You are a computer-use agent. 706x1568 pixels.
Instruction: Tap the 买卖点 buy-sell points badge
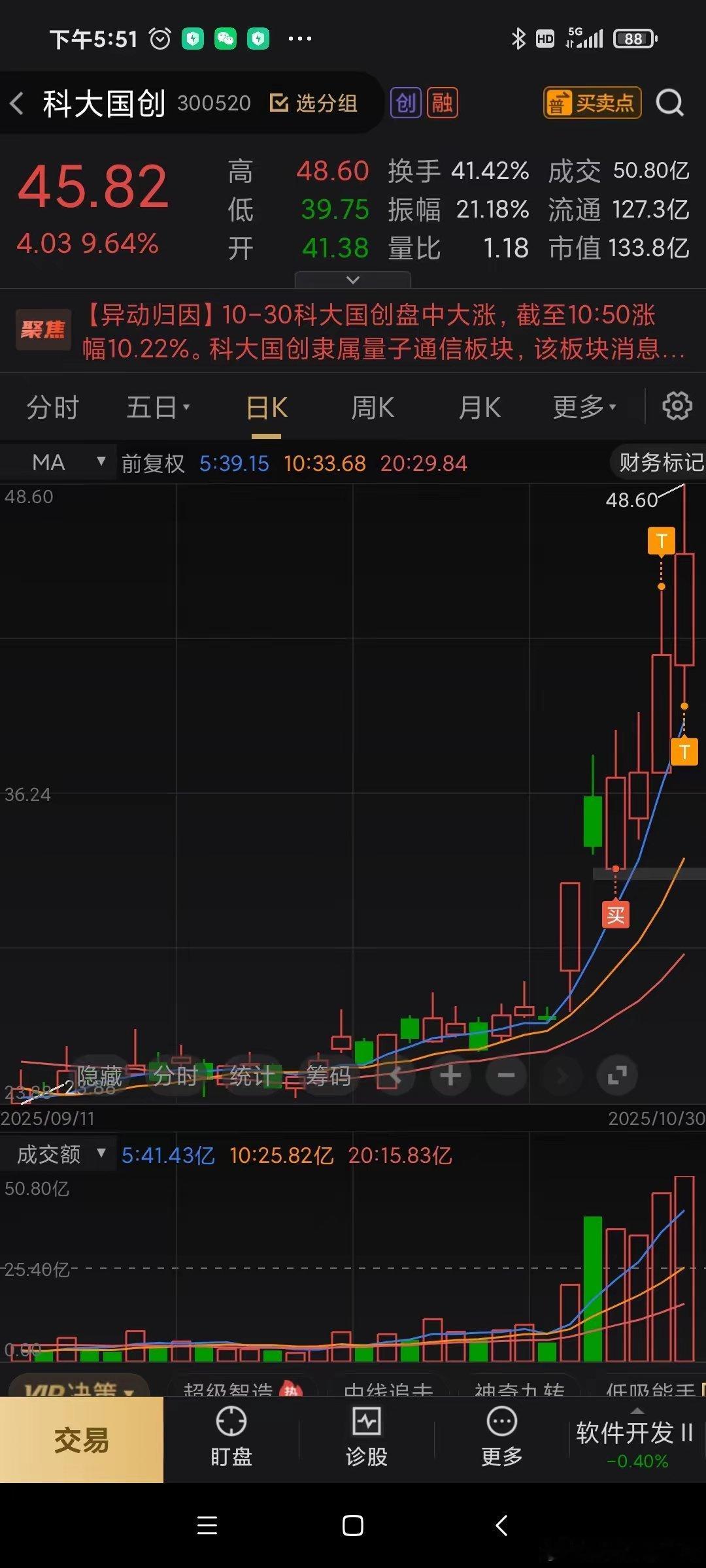coord(592,103)
